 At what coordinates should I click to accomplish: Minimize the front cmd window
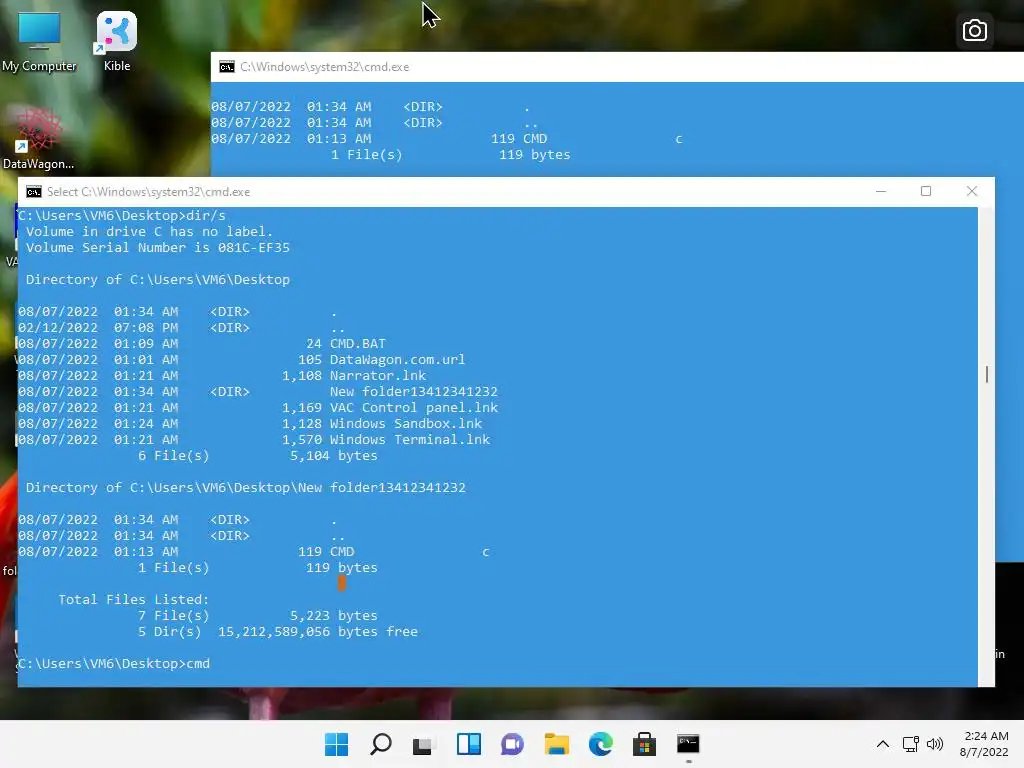coord(881,191)
